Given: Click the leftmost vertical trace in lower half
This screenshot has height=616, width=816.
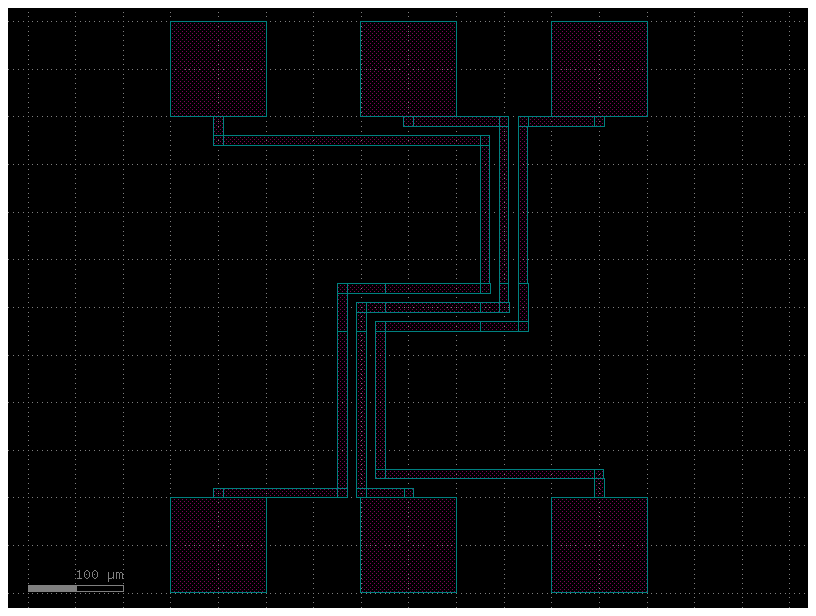Looking at the screenshot, I should 342,400.
